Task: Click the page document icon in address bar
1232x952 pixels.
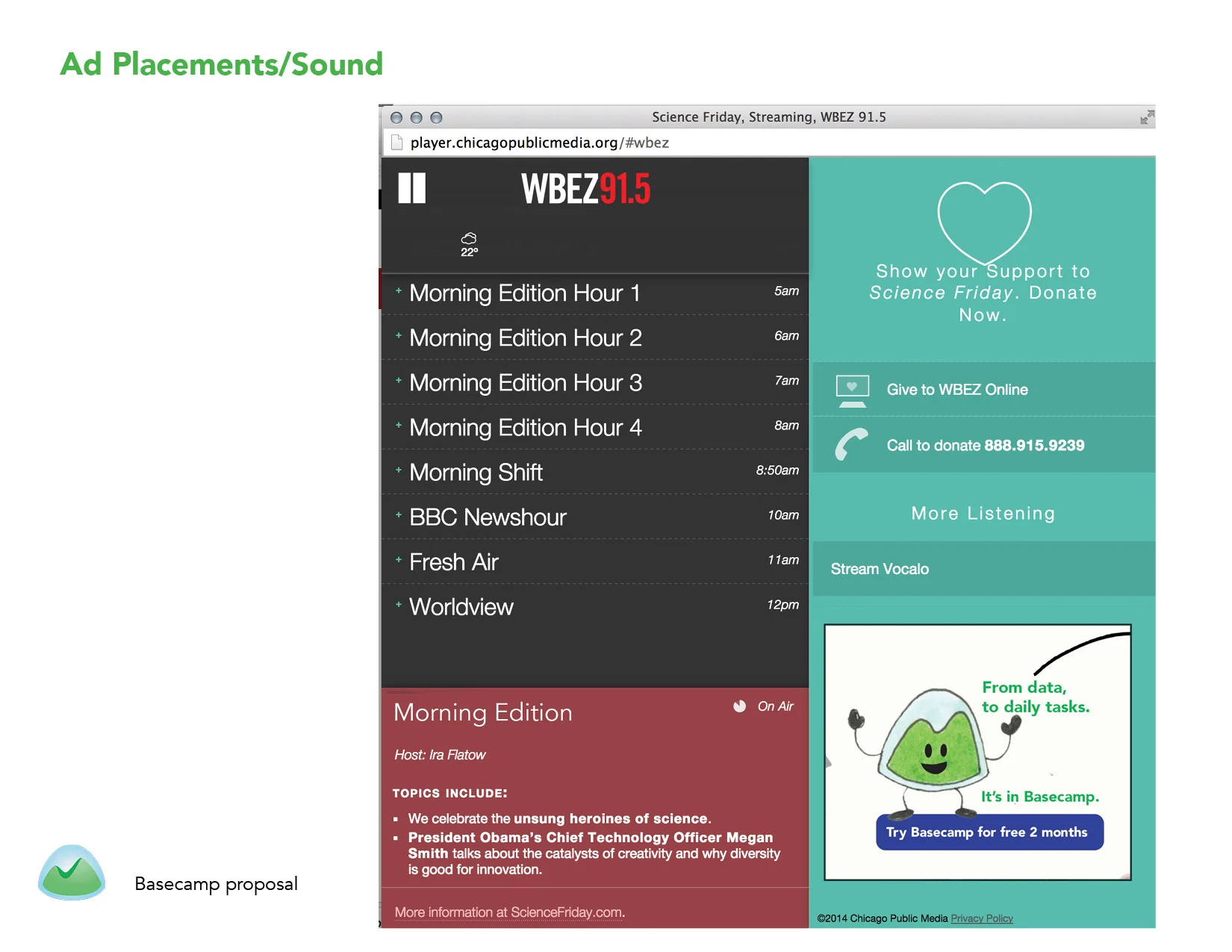Action: 396,143
